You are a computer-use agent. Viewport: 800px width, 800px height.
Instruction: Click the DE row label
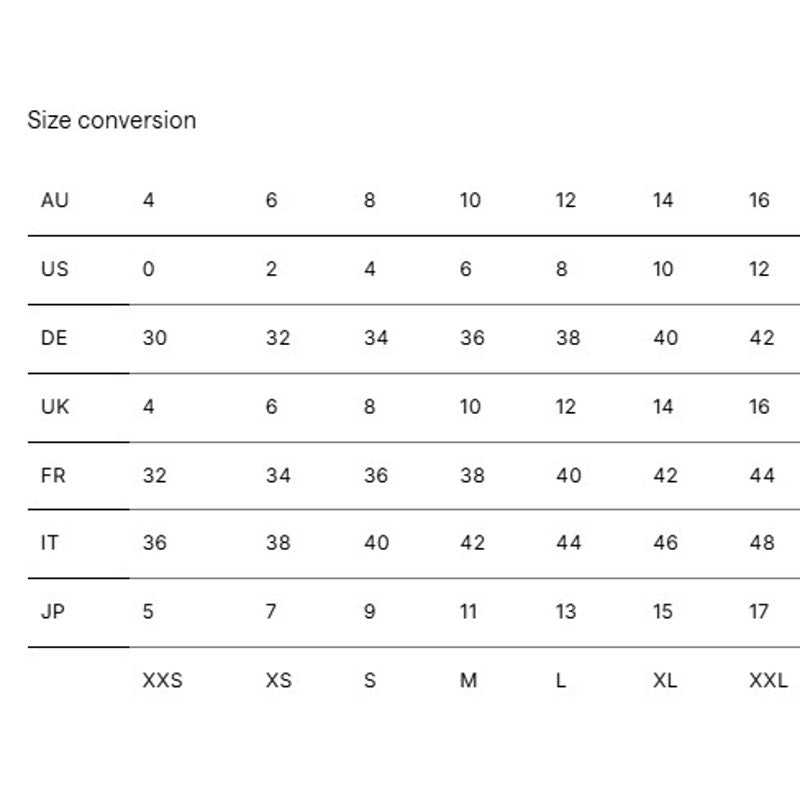(54, 338)
